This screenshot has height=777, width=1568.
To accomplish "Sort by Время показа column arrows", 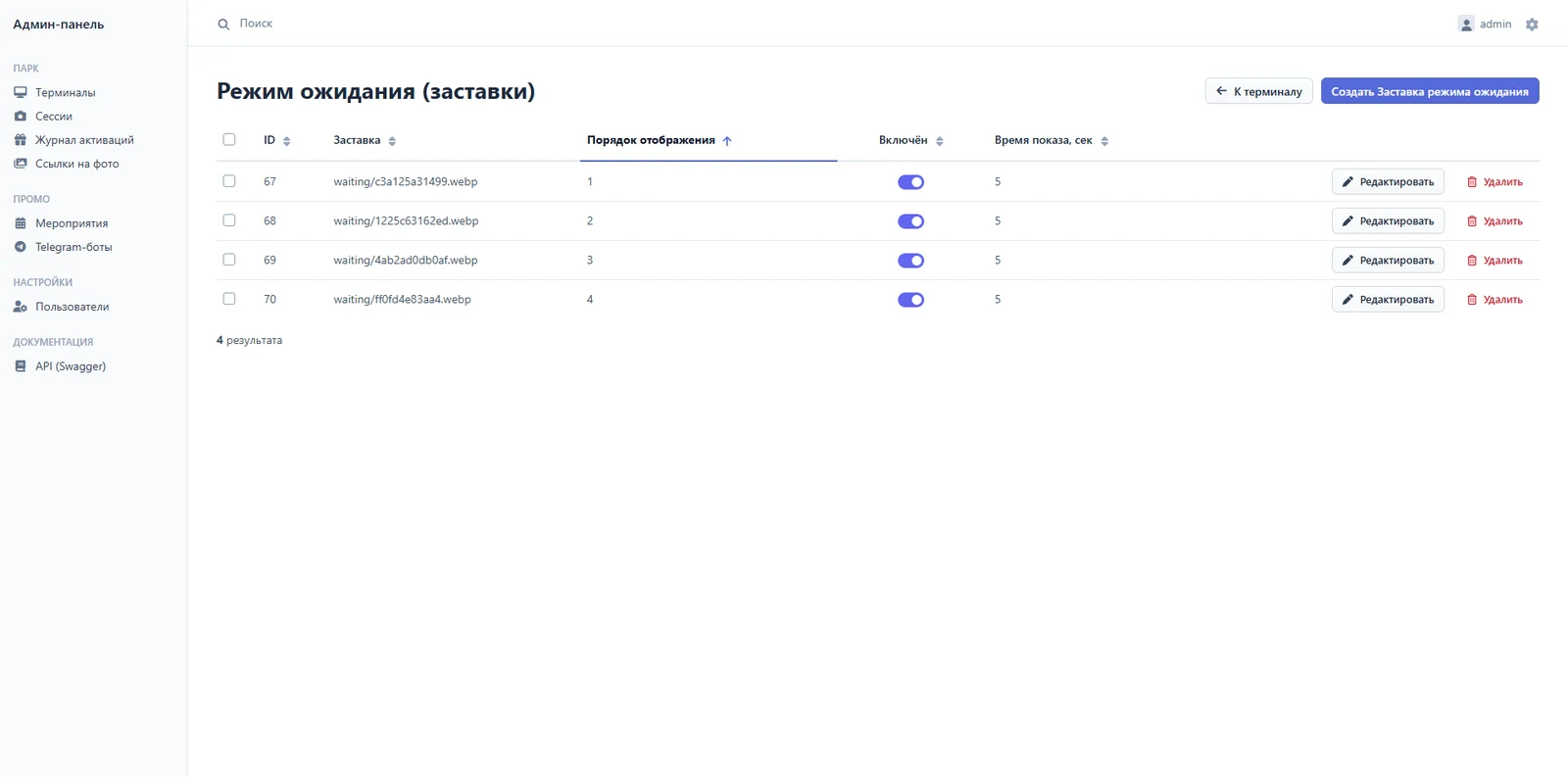I will 1104,141.
